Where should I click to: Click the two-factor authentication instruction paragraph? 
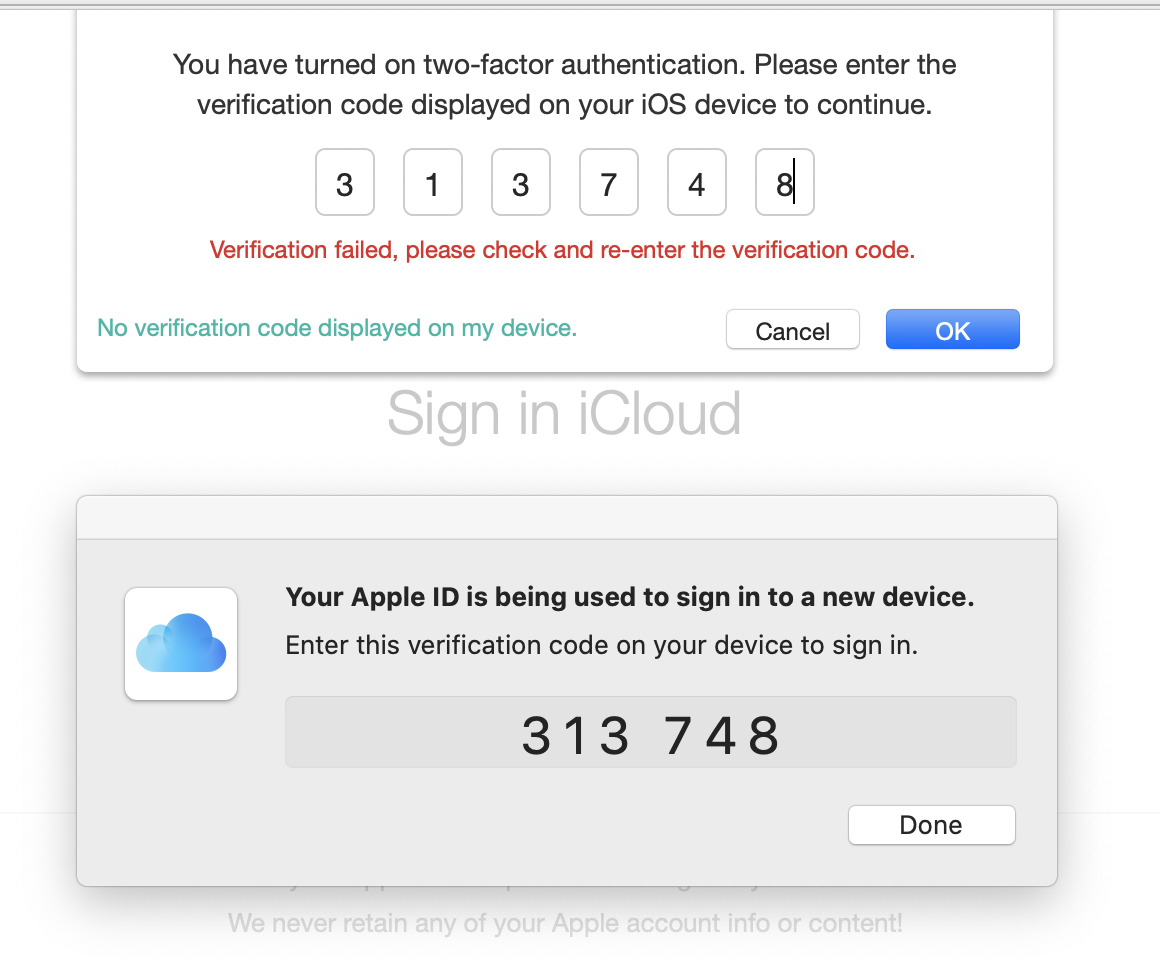(564, 84)
